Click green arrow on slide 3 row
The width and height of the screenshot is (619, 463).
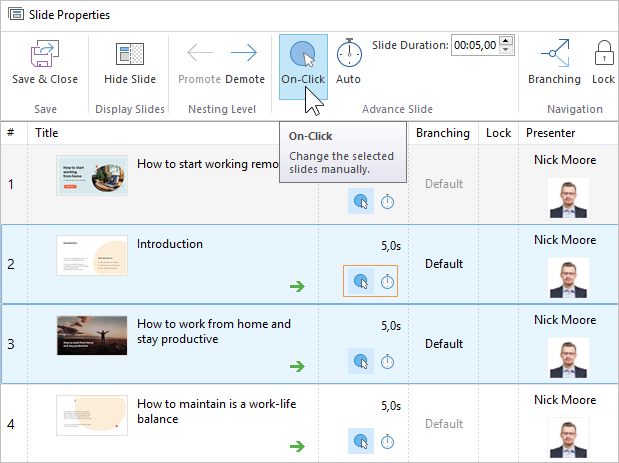coord(297,366)
